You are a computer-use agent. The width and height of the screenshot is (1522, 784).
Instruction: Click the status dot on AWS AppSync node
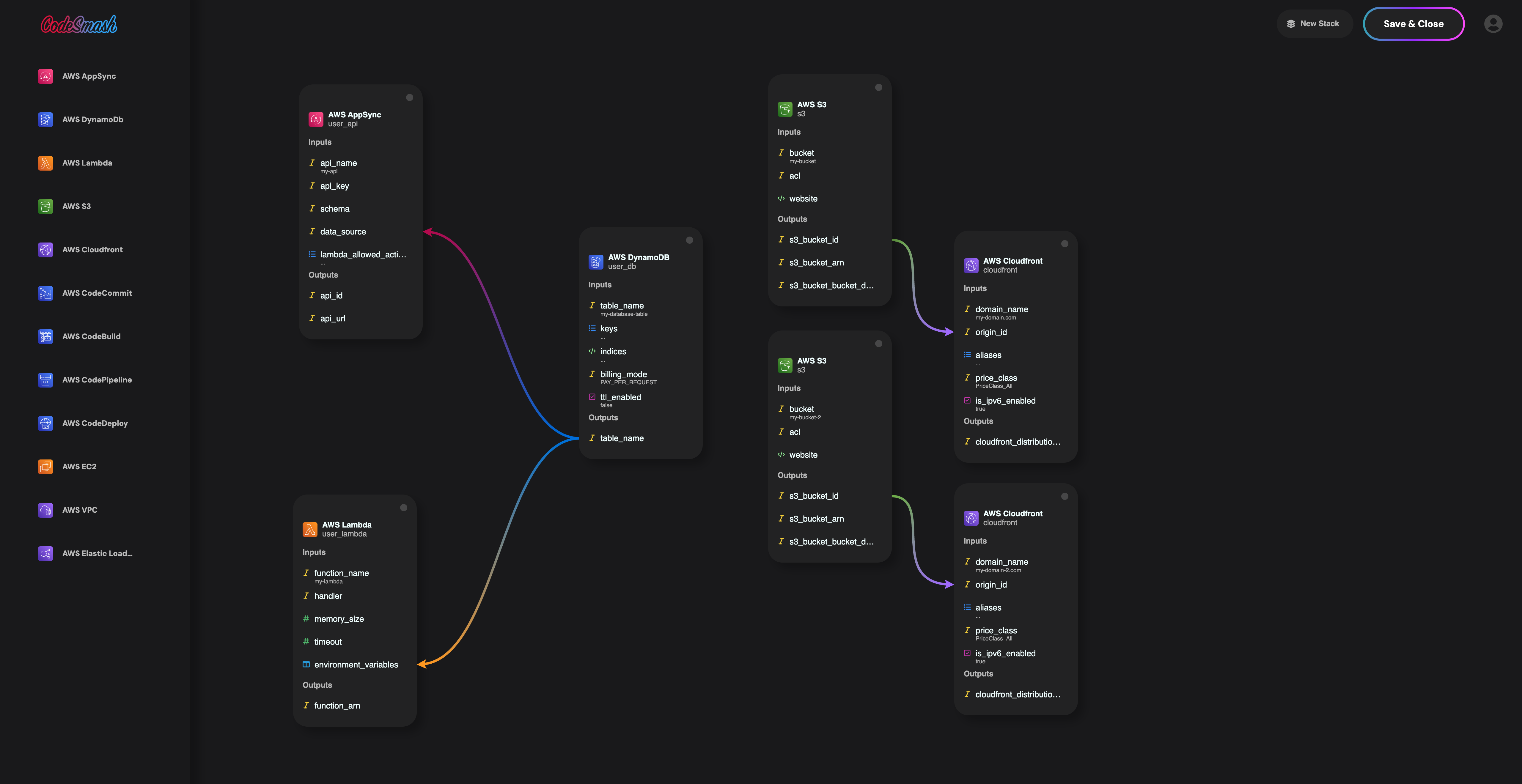coord(409,97)
